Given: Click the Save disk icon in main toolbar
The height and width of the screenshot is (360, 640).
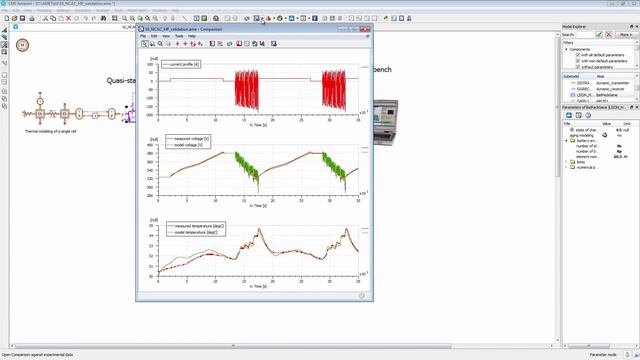Looking at the screenshot, I should pos(22,18).
